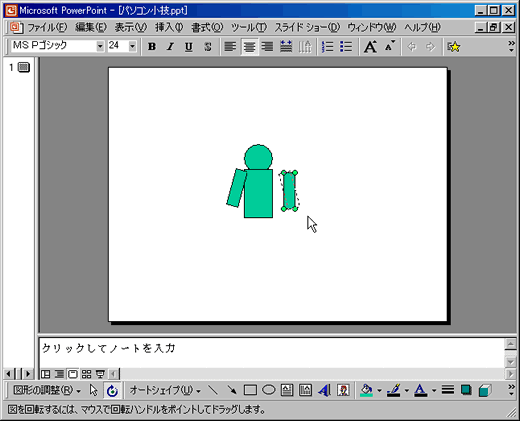
Task: Click the green circle head shape
Action: coord(258,158)
